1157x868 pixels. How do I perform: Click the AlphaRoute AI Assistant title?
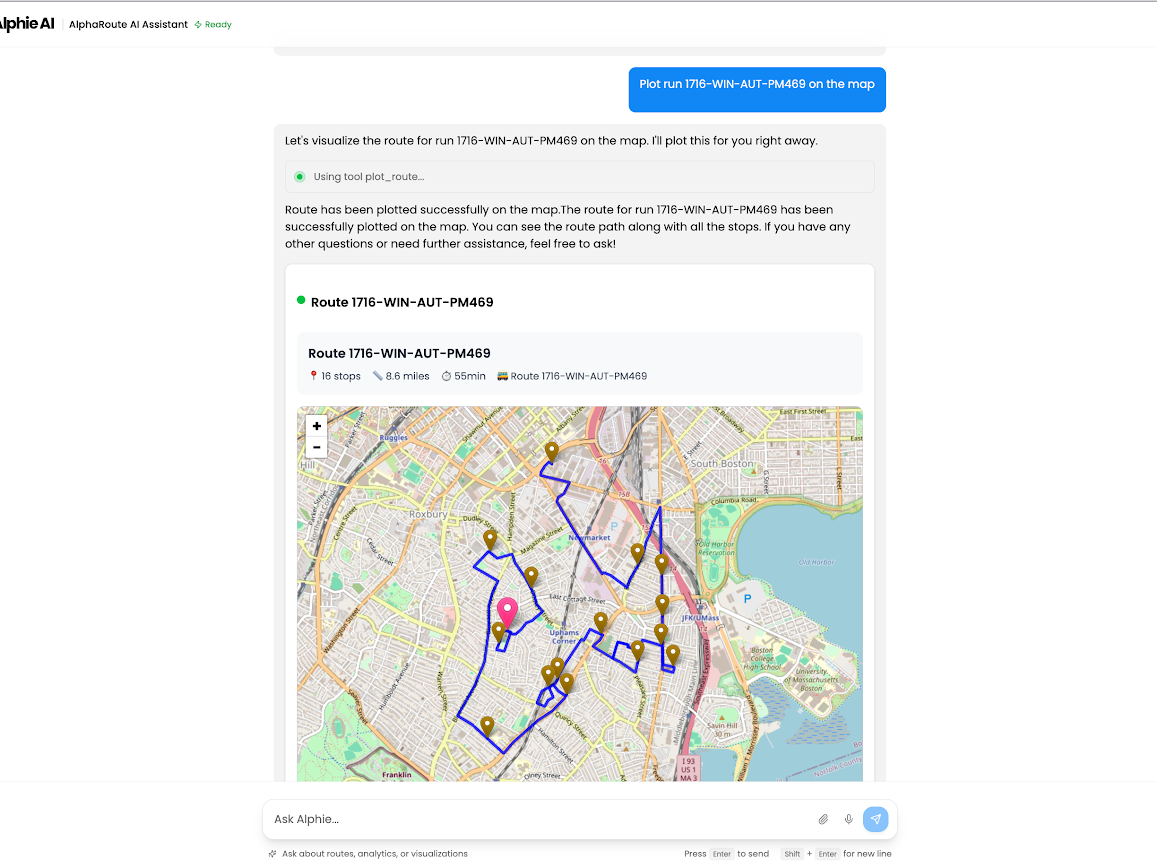click(128, 24)
